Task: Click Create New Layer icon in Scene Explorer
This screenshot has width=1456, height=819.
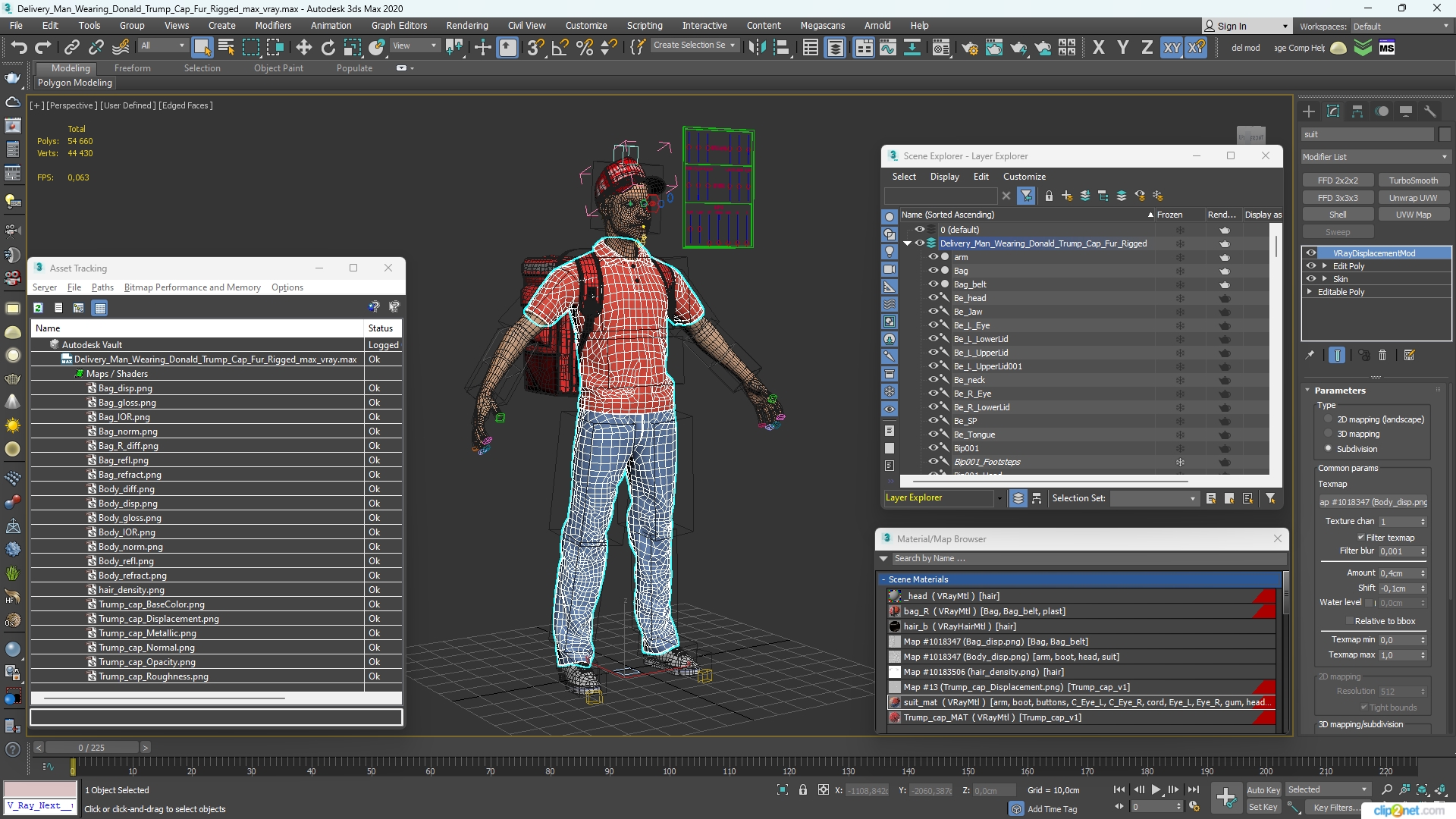Action: [x=1067, y=196]
